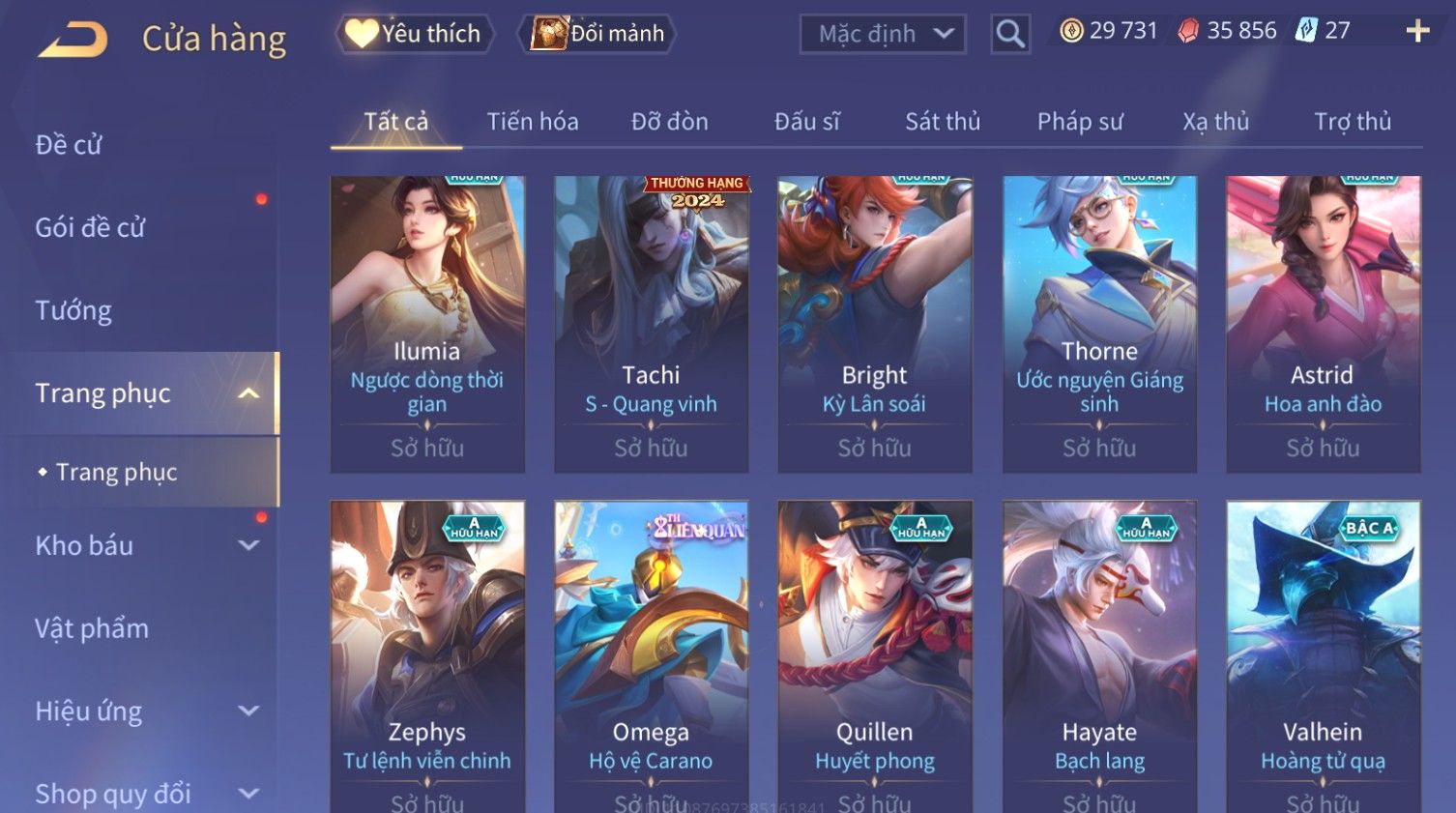Select Tachi S - Quang vinh skin card
Screen dimensions: 1456x813
[651, 325]
